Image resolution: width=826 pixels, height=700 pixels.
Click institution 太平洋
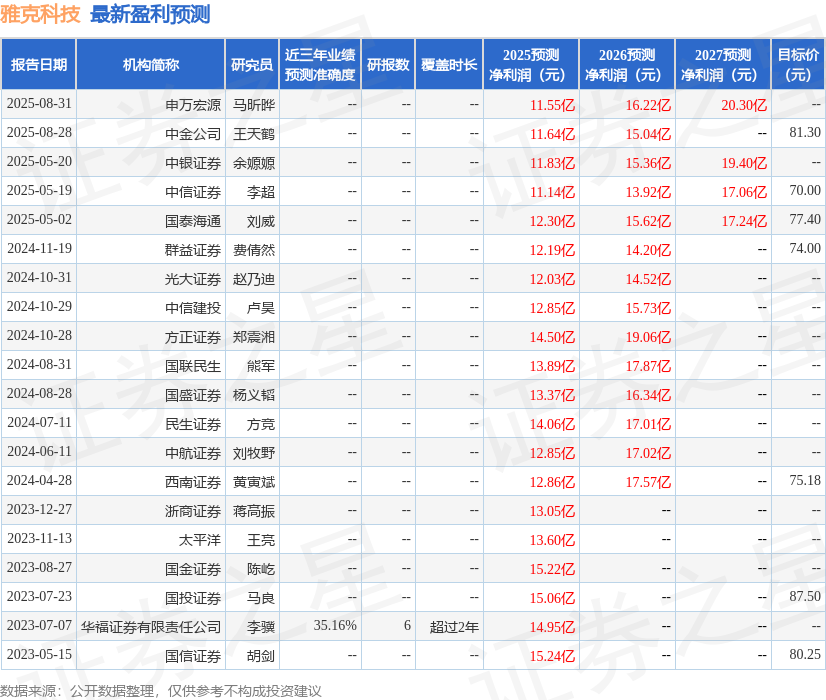coord(200,539)
